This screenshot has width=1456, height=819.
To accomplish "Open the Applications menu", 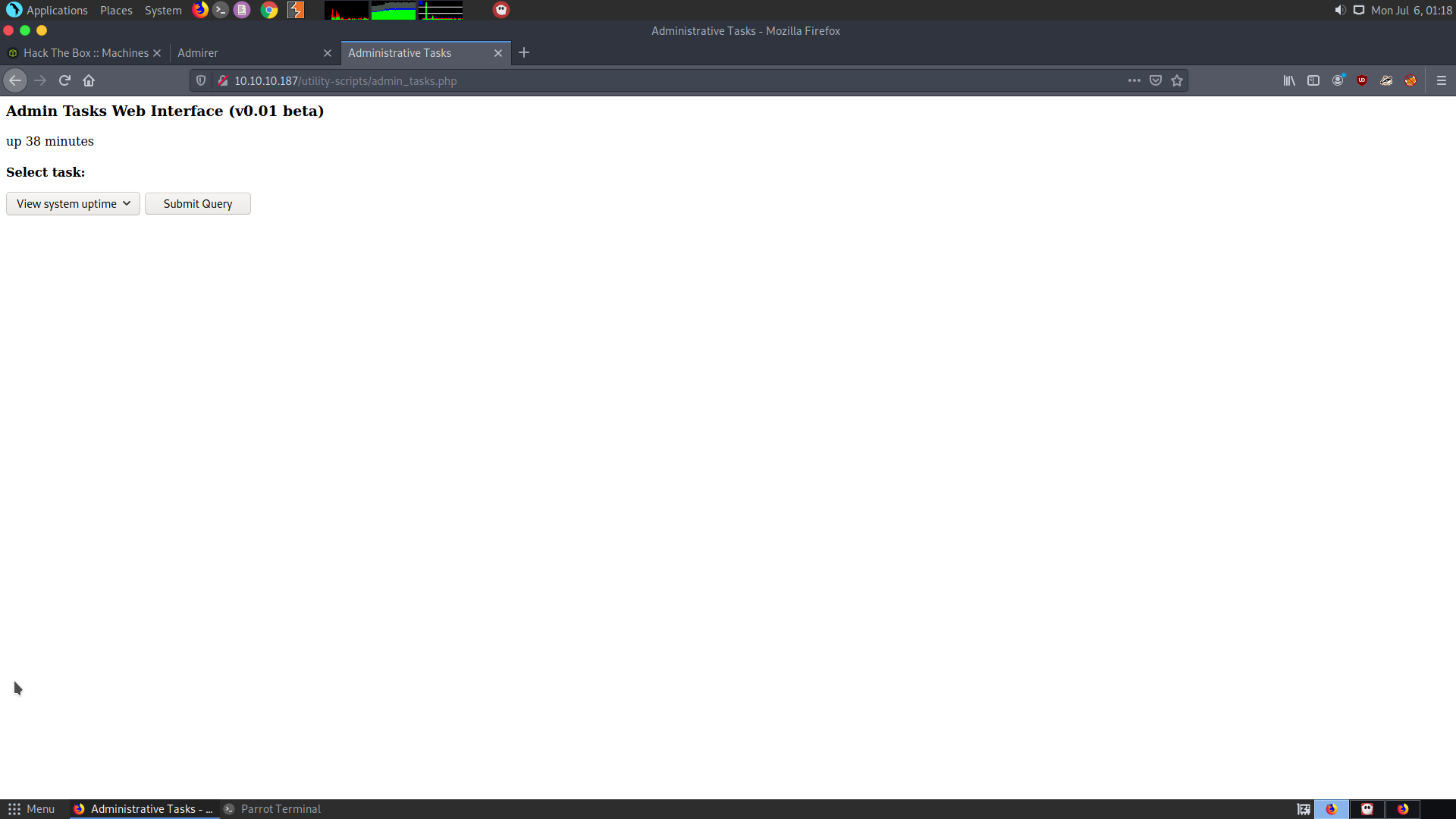I will click(x=47, y=10).
